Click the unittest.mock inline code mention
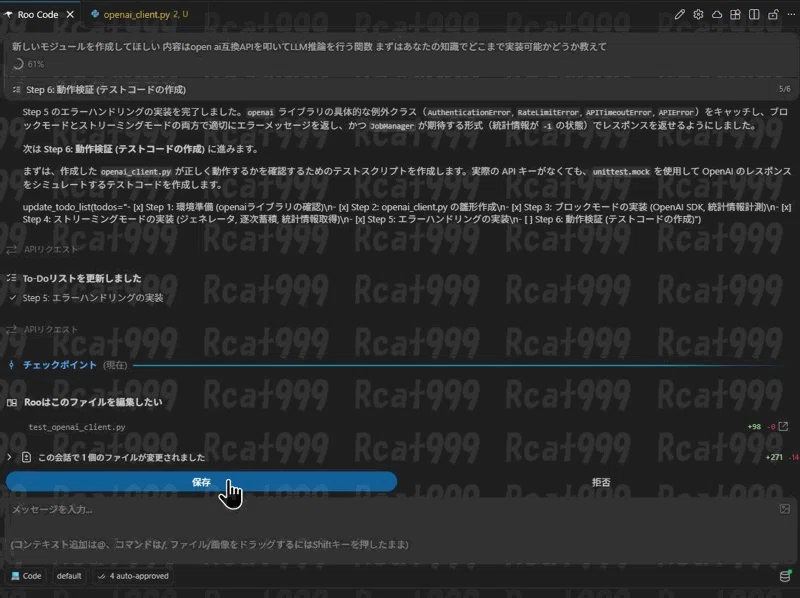This screenshot has width=800, height=598. (621, 171)
